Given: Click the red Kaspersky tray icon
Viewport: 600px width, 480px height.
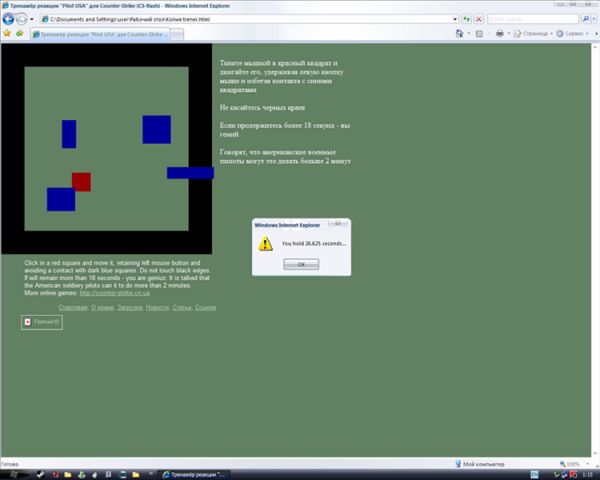Looking at the screenshot, I should tap(573, 475).
